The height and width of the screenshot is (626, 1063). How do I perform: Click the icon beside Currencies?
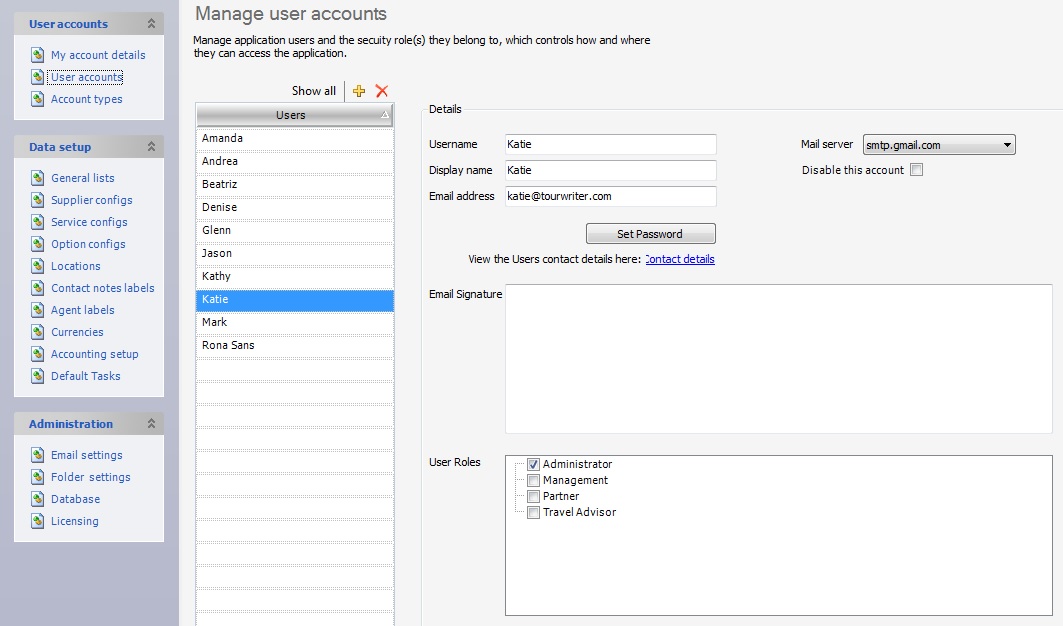pos(38,332)
